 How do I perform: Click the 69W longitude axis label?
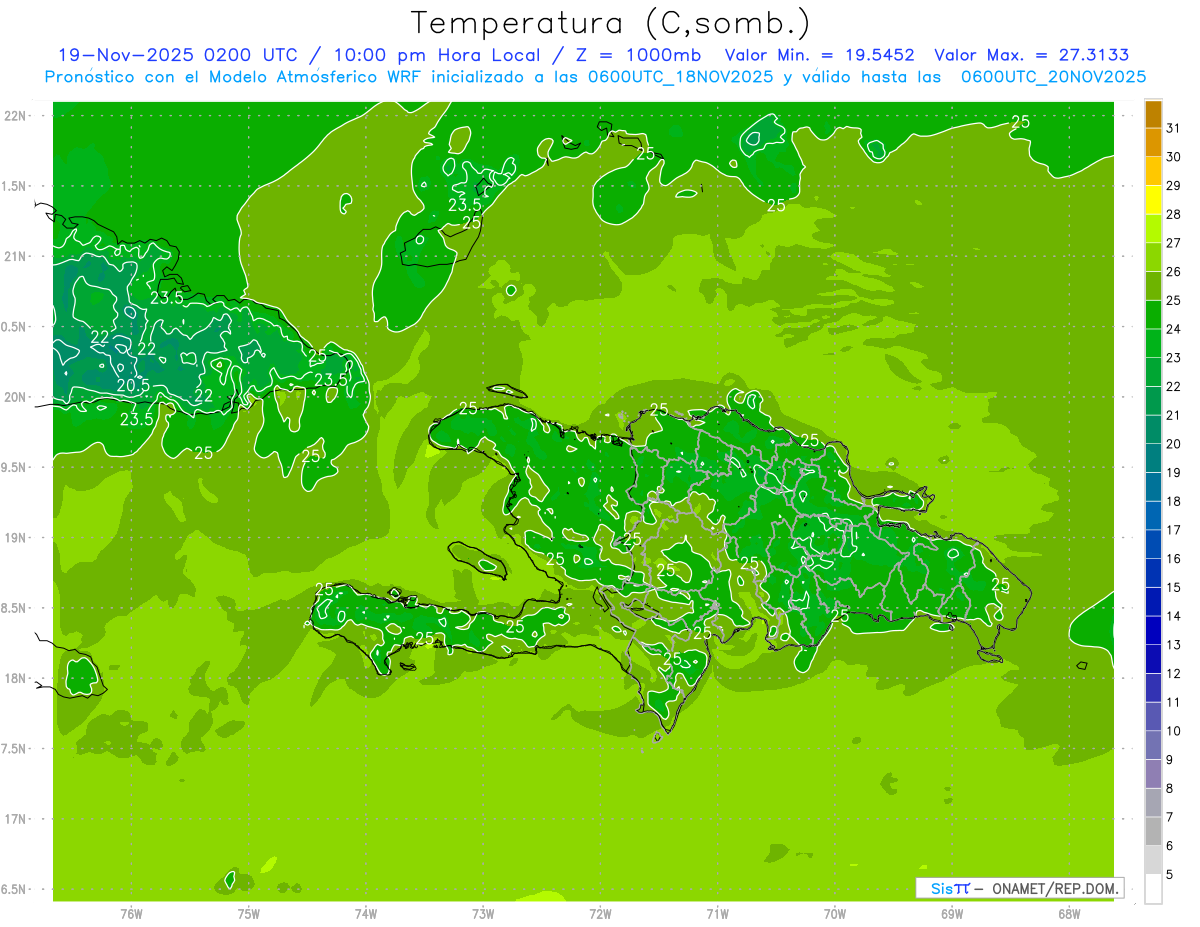click(952, 913)
